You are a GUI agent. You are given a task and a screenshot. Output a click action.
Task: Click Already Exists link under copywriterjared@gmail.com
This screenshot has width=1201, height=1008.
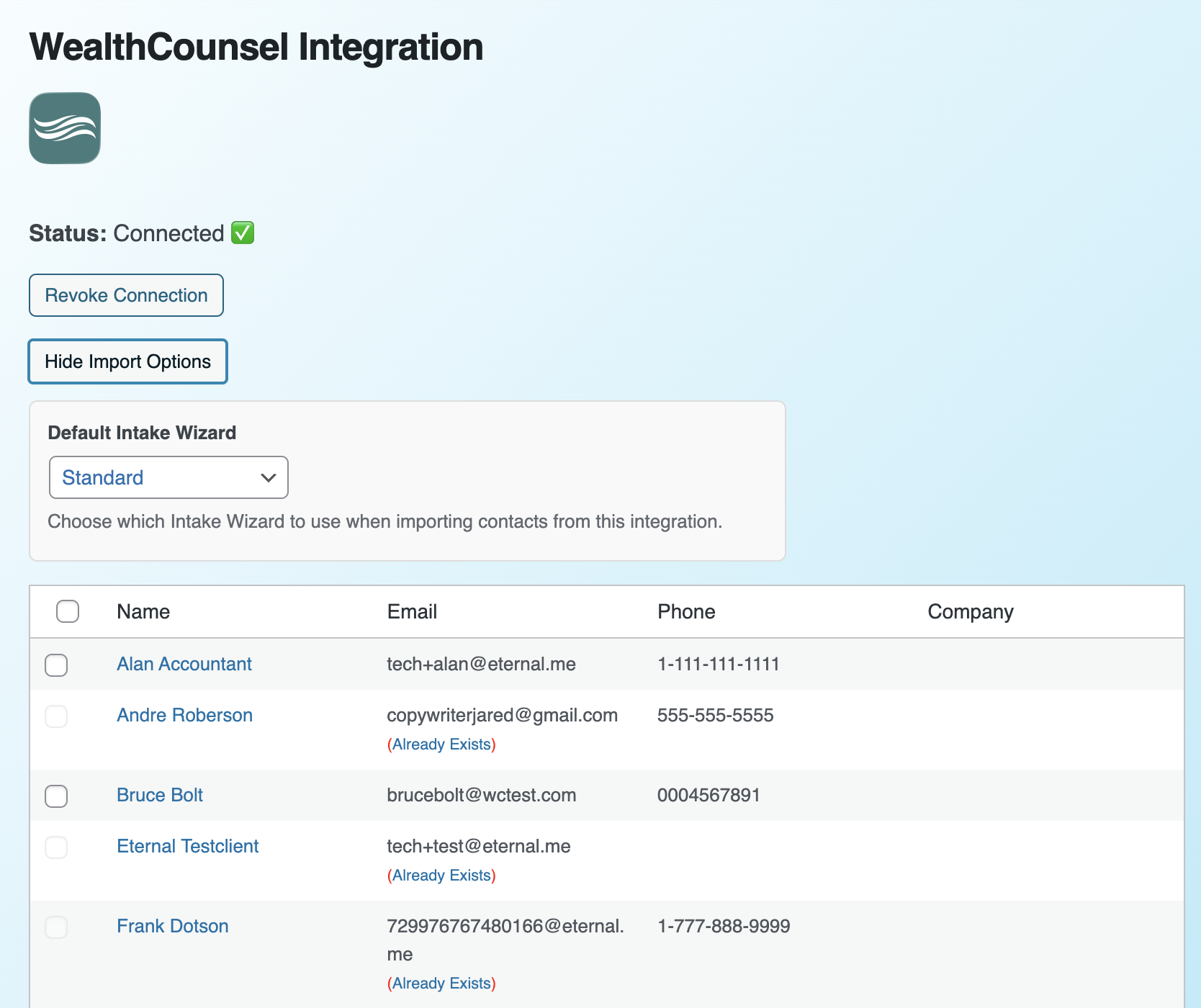click(441, 744)
